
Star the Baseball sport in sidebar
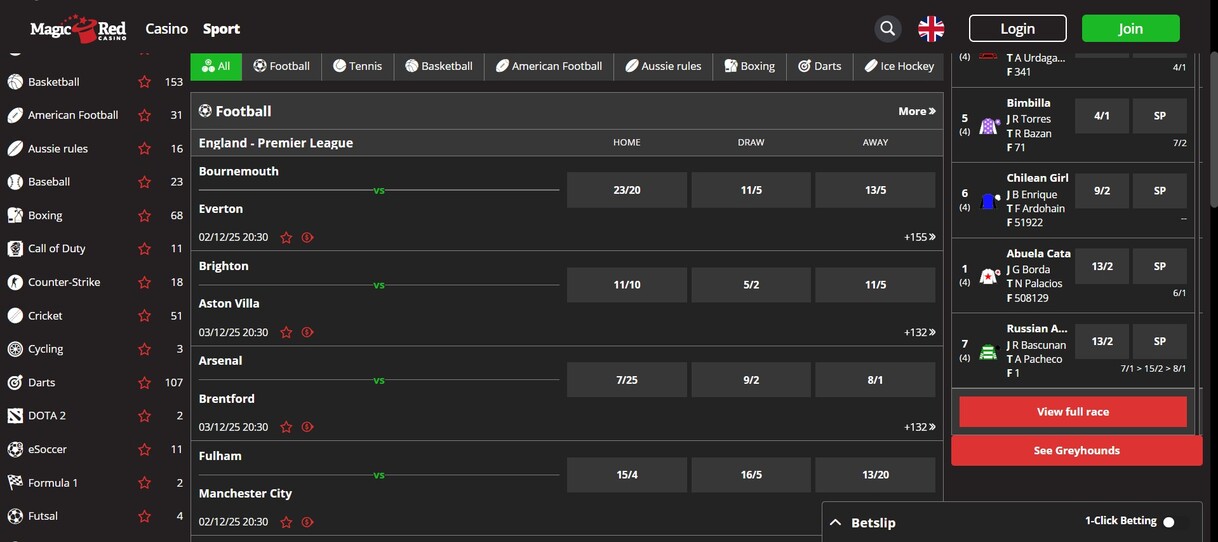144,182
